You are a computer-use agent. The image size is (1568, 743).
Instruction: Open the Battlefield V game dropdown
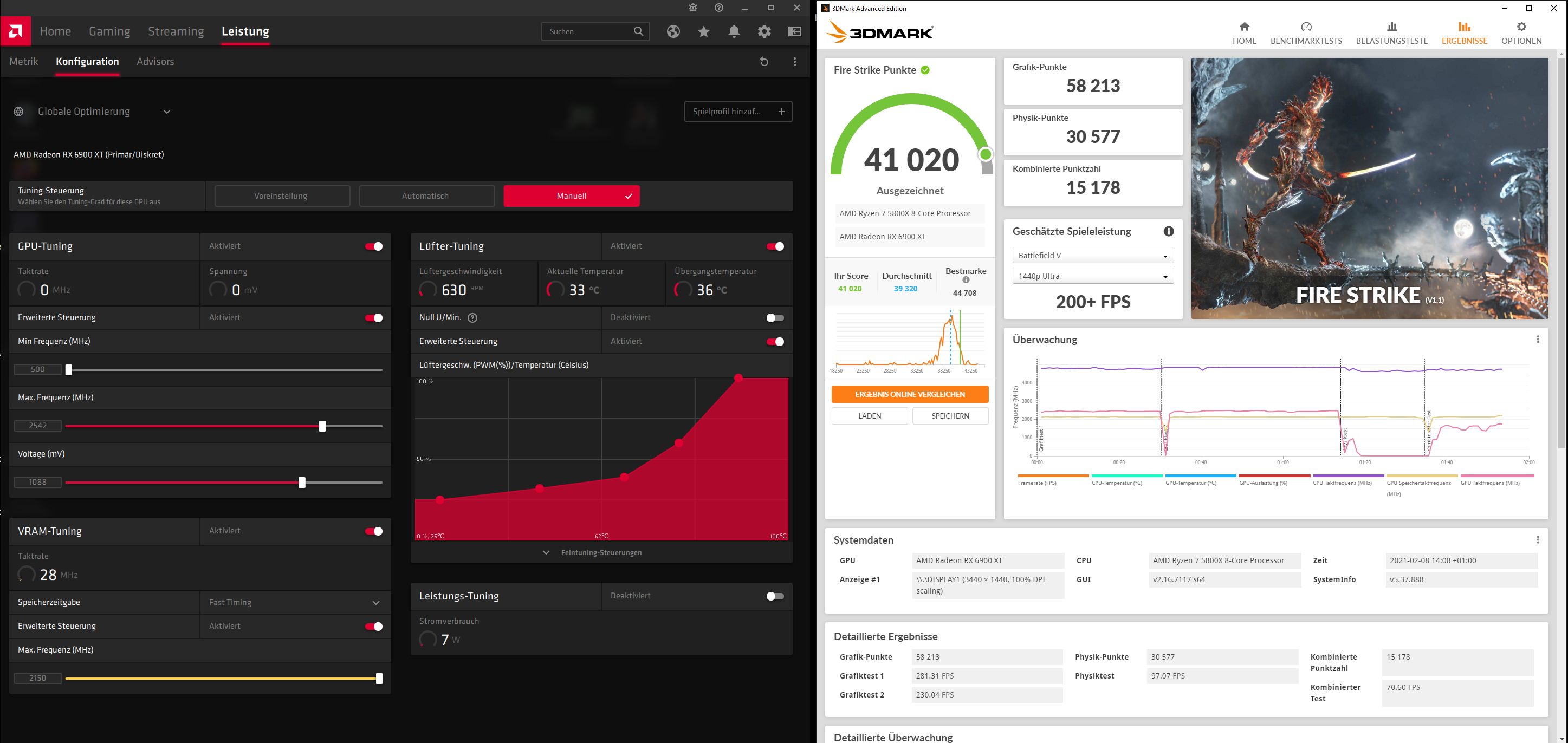click(x=1093, y=256)
